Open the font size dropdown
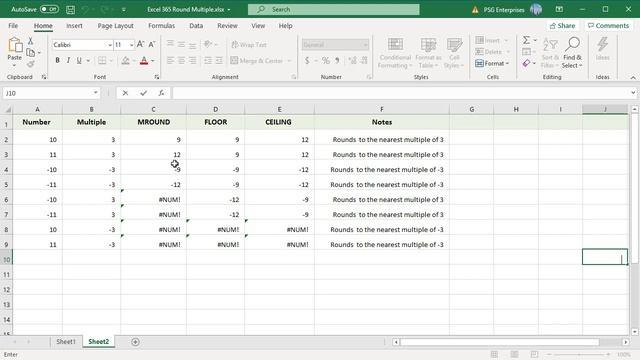This screenshot has width=640, height=360. point(131,44)
